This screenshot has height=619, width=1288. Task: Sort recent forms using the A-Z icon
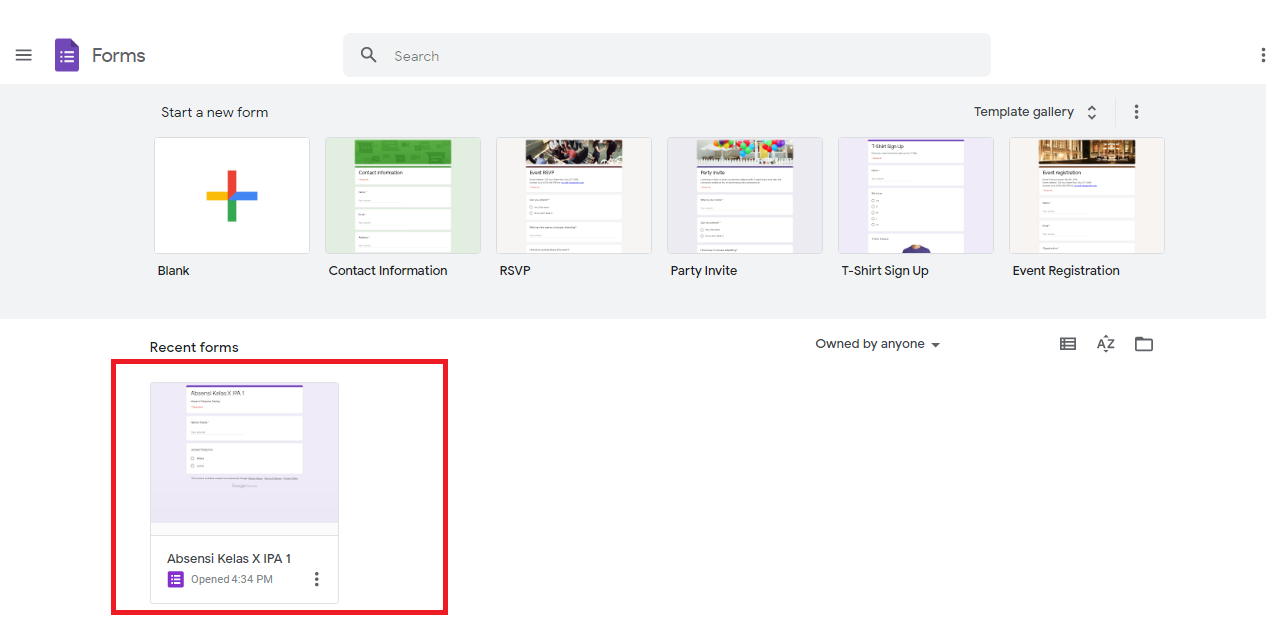tap(1105, 343)
